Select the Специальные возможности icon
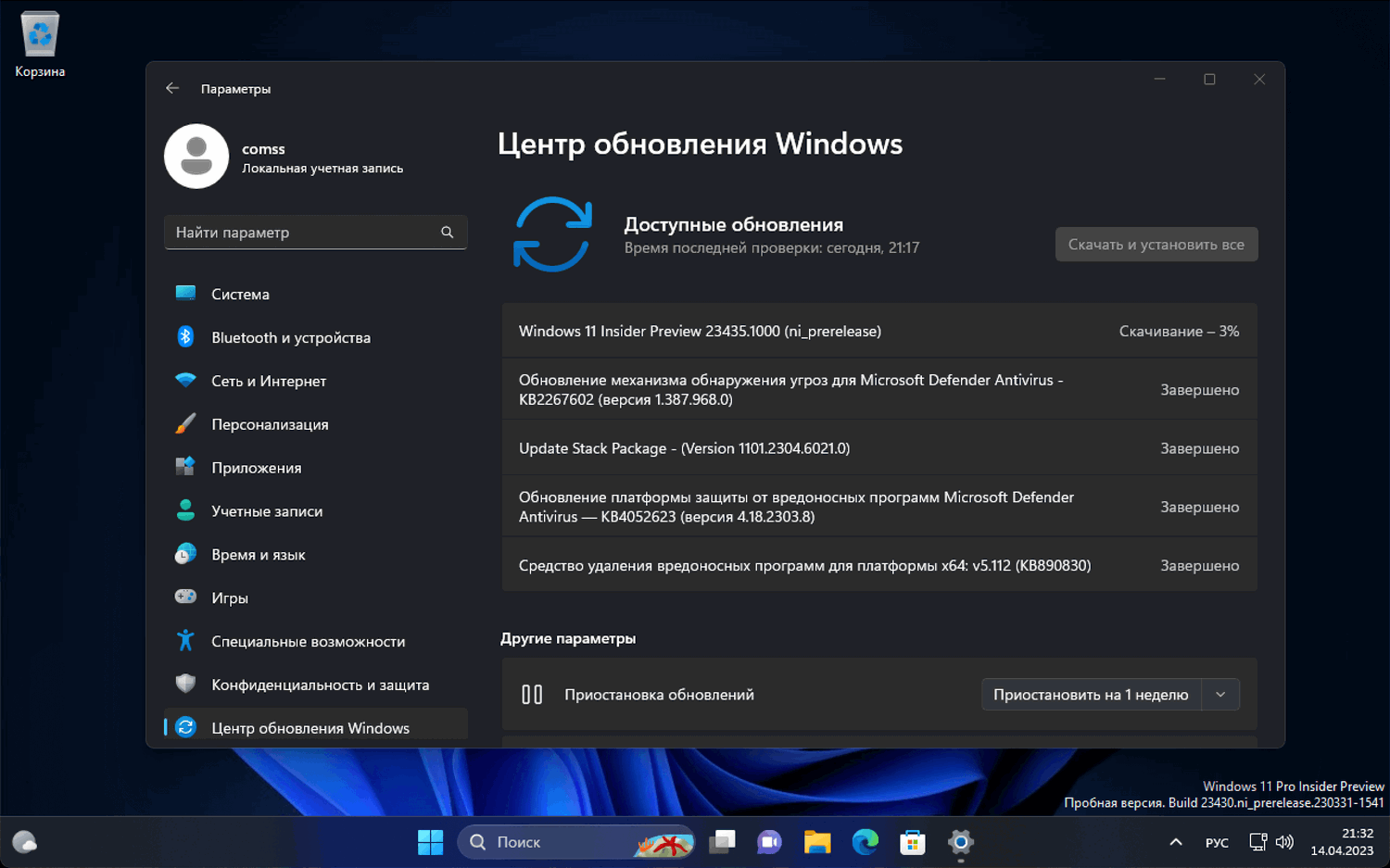Image resolution: width=1390 pixels, height=868 pixels. [185, 641]
